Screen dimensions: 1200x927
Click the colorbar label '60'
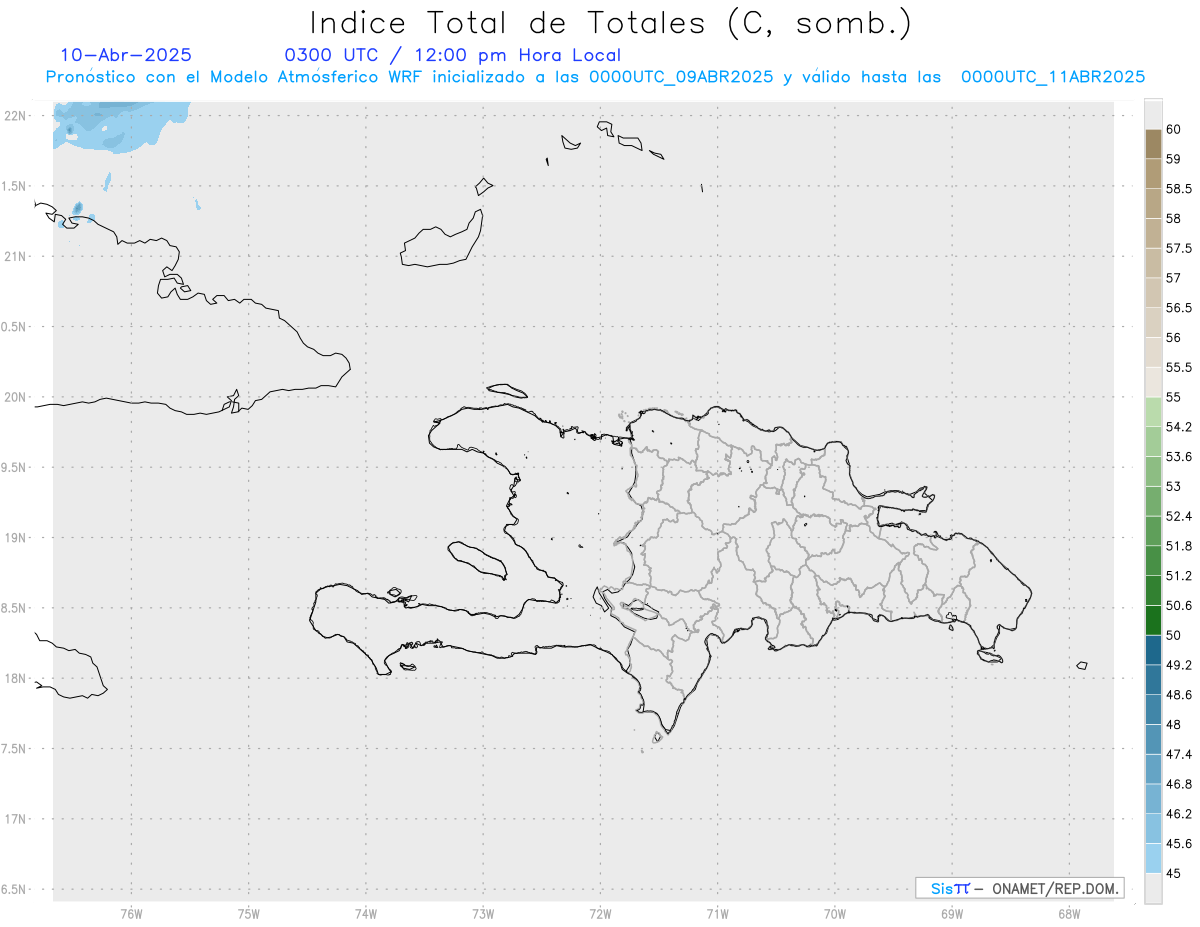click(x=1173, y=129)
